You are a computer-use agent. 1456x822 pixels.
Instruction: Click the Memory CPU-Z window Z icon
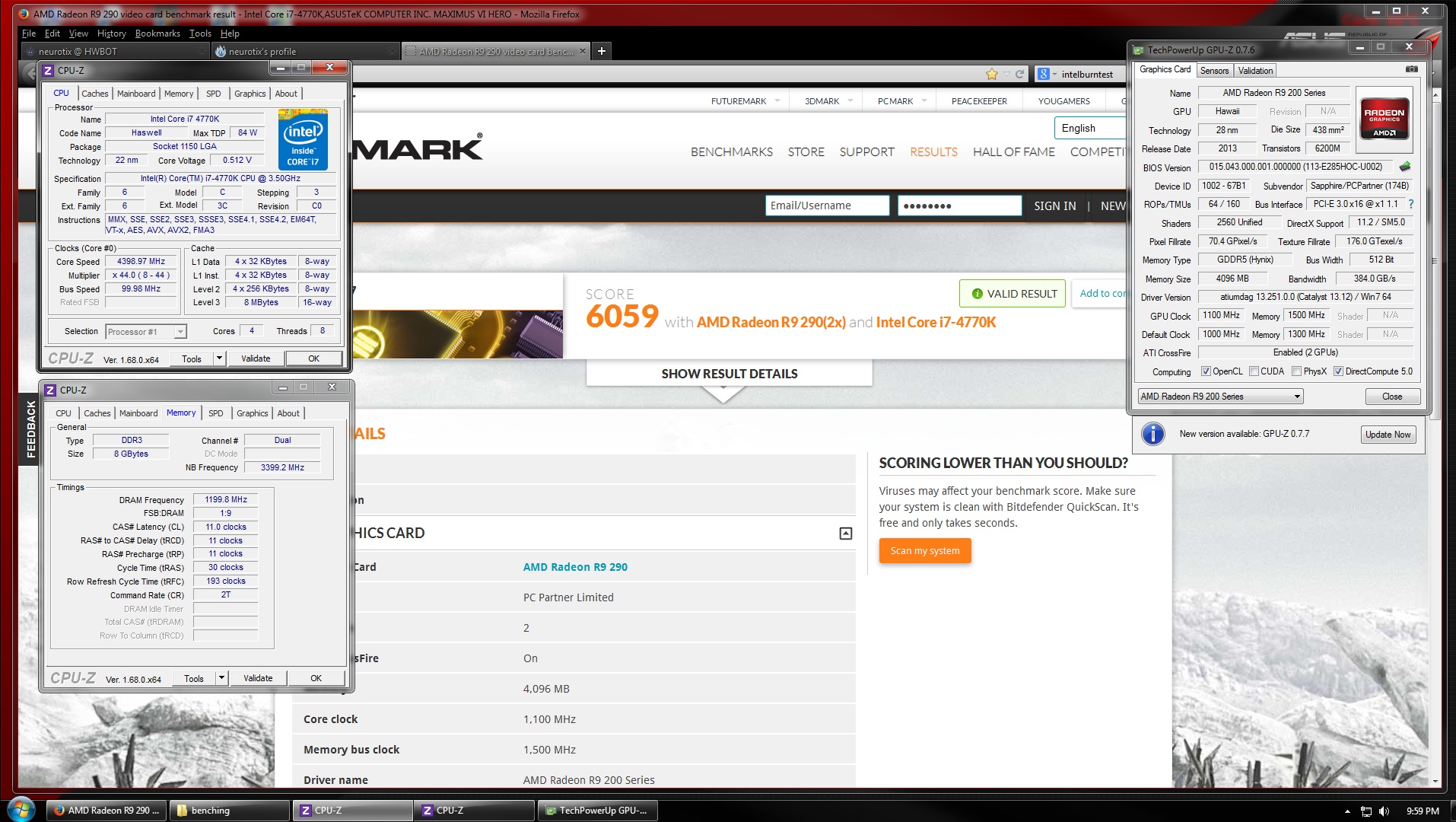(x=50, y=390)
